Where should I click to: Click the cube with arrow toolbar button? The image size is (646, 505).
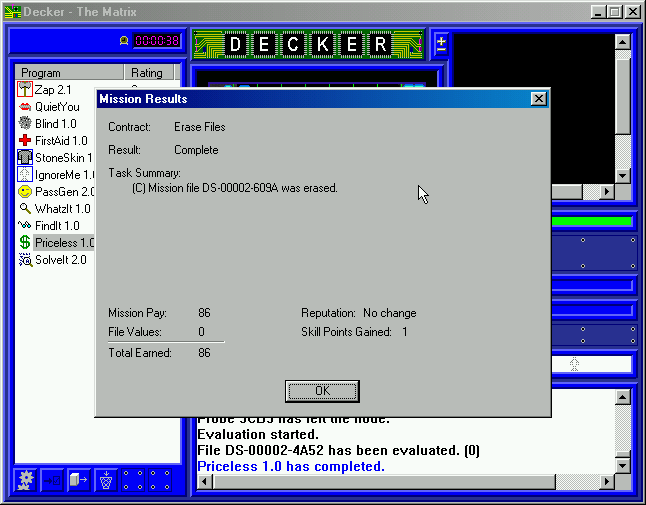[79, 480]
